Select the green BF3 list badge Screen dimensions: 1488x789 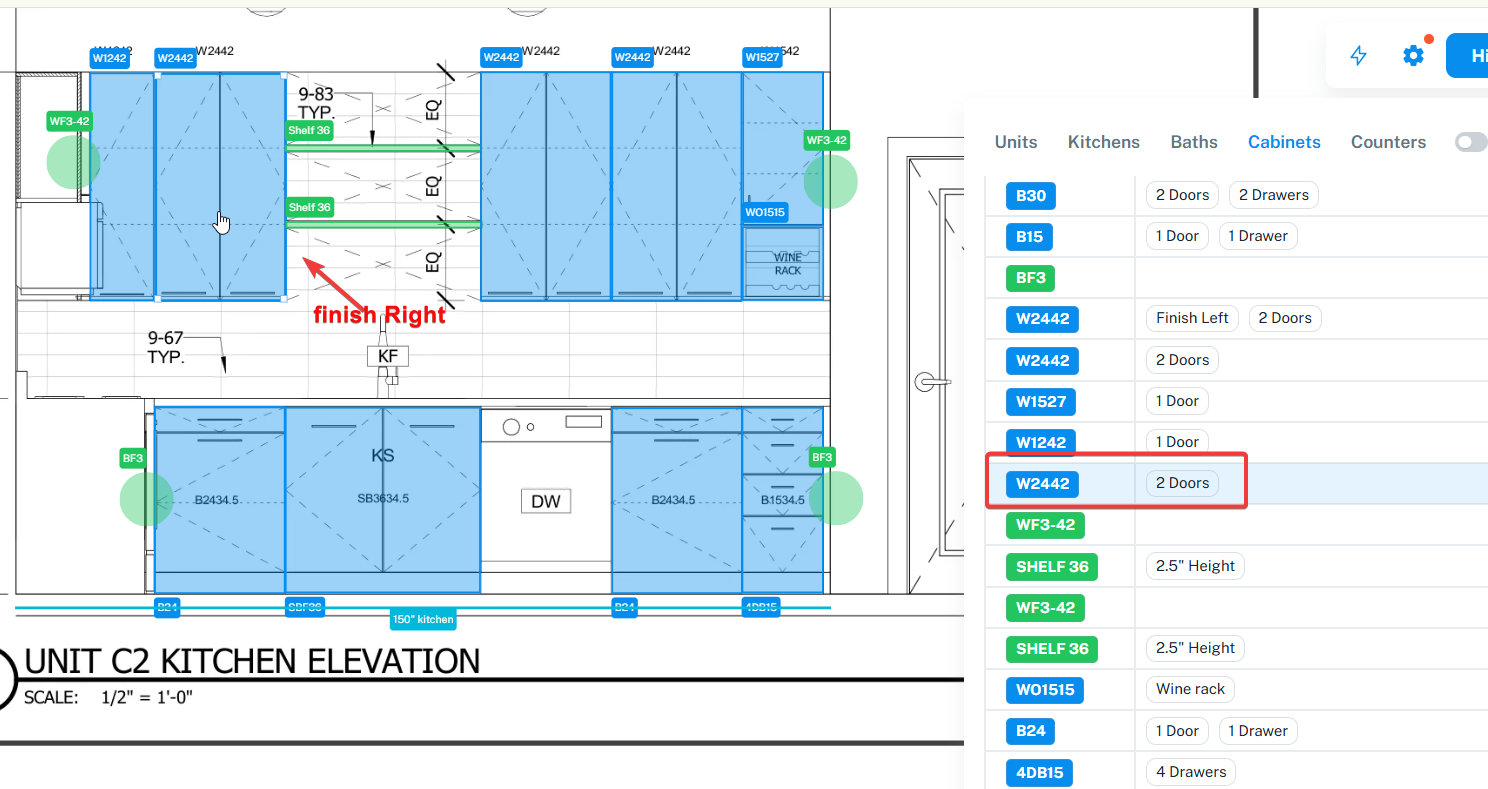1030,277
